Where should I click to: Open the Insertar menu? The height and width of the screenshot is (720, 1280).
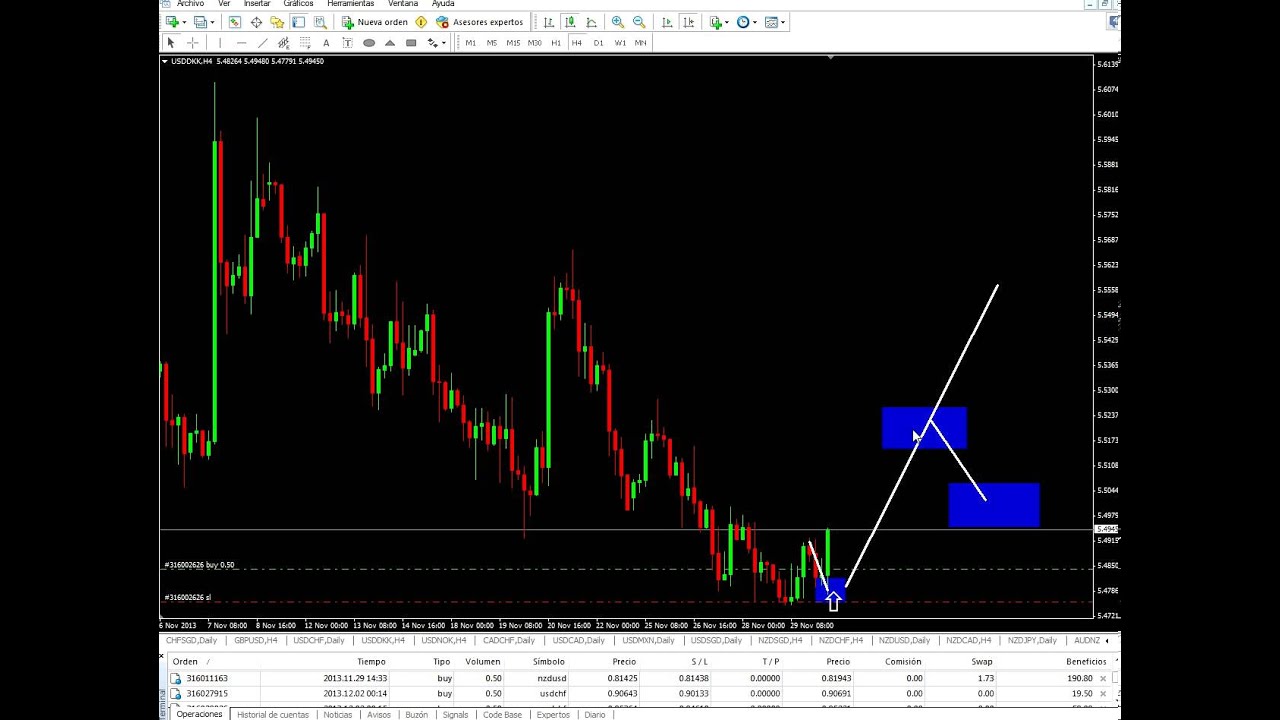pyautogui.click(x=257, y=4)
